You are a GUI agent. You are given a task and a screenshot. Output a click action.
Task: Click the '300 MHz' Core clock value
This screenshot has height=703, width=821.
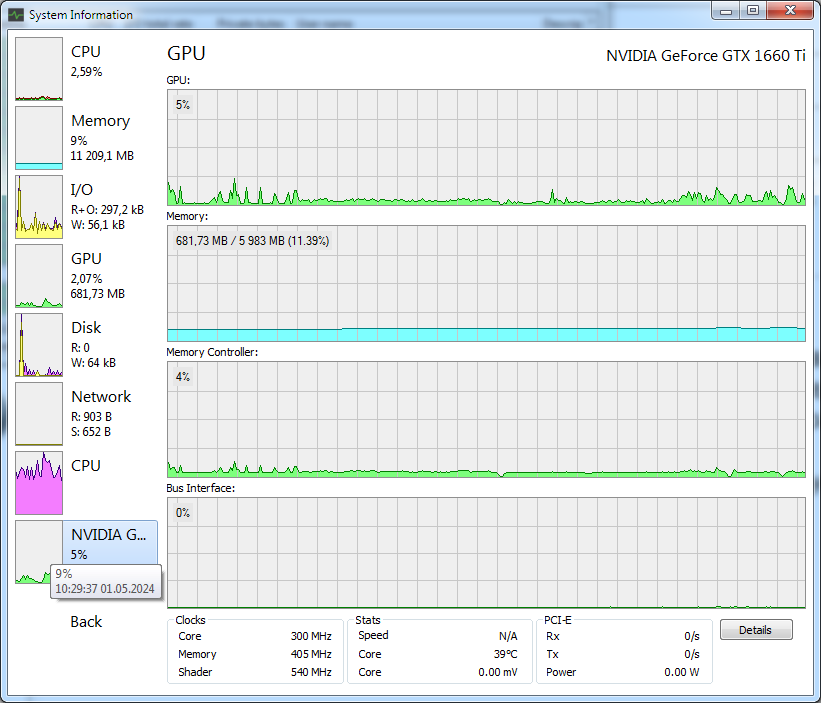311,636
